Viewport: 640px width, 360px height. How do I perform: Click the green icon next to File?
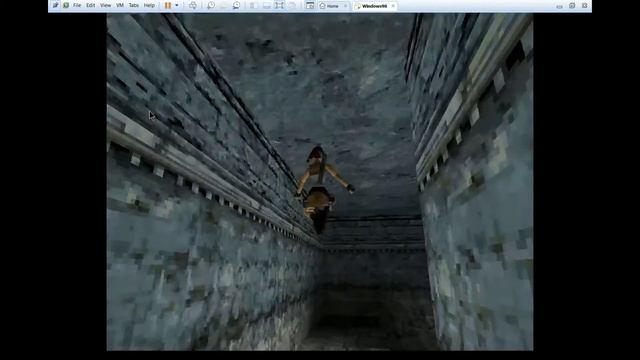pos(66,5)
